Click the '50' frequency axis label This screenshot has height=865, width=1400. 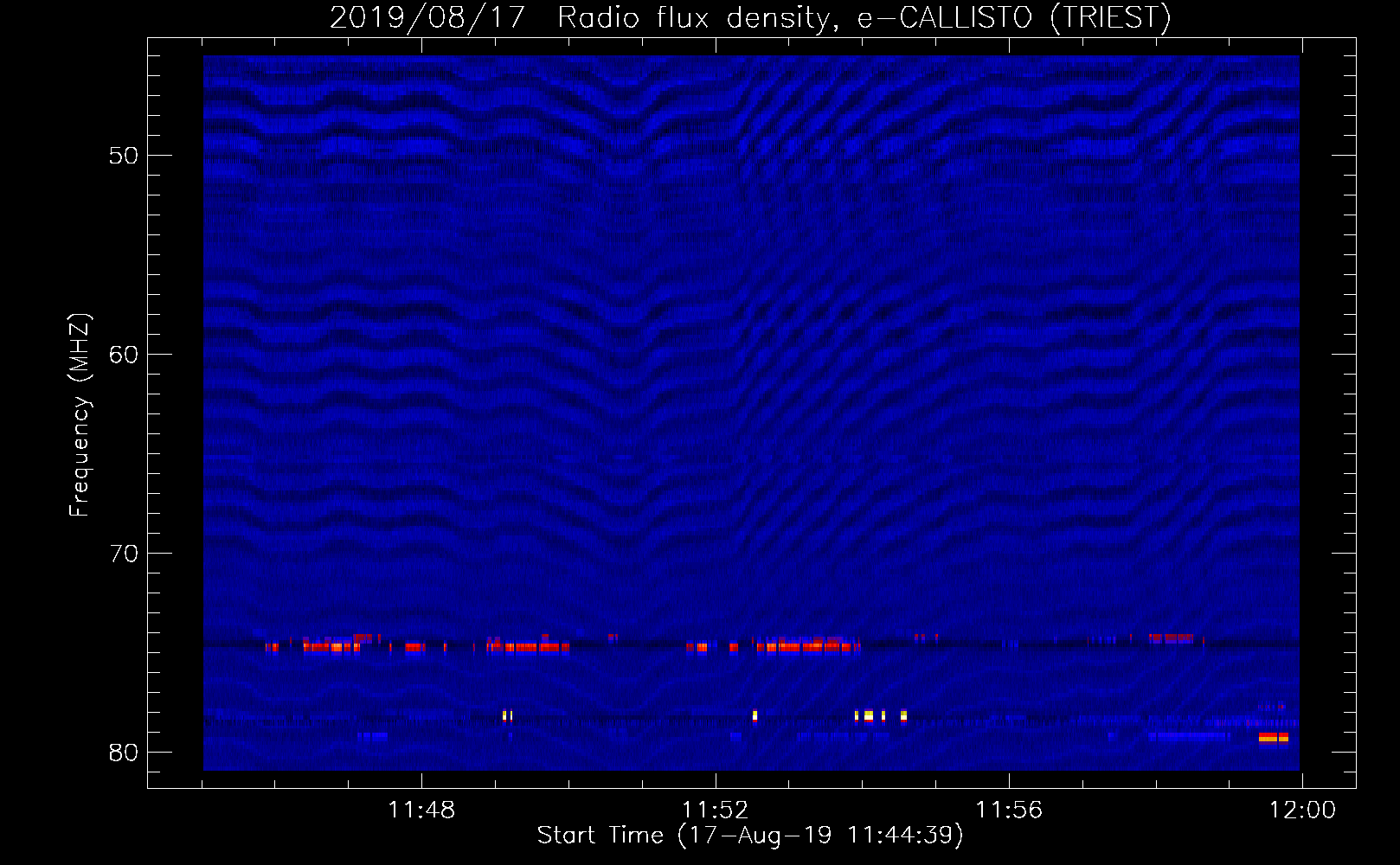click(x=124, y=157)
